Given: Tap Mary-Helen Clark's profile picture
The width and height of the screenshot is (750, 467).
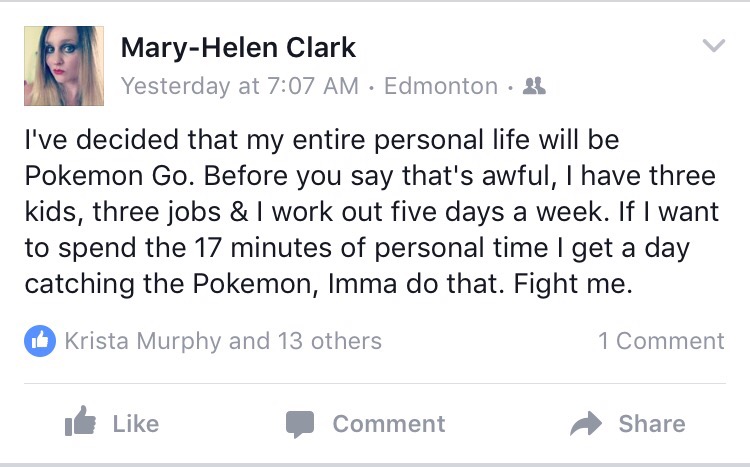Looking at the screenshot, I should pyautogui.click(x=64, y=66).
